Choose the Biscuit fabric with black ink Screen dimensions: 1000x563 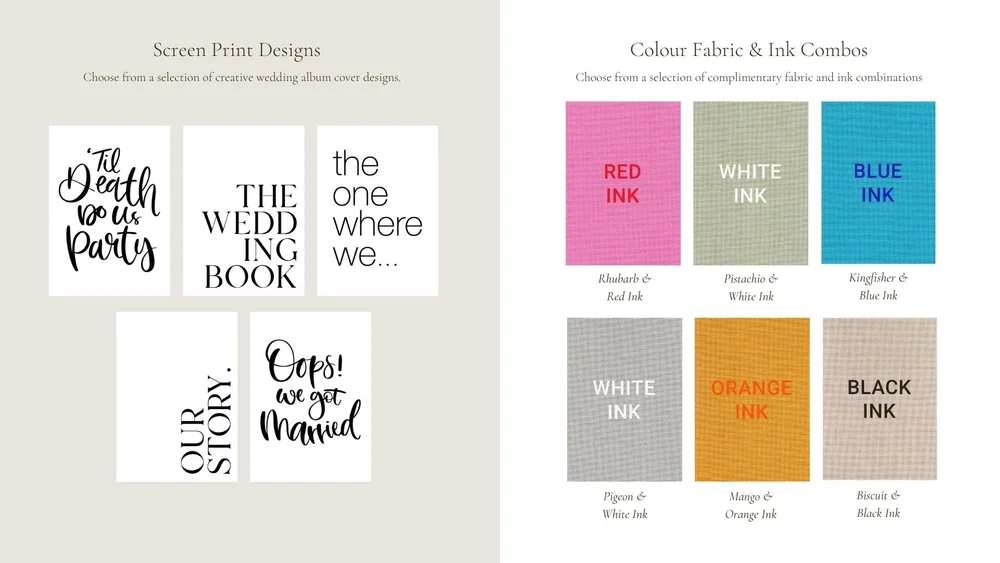tap(879, 398)
